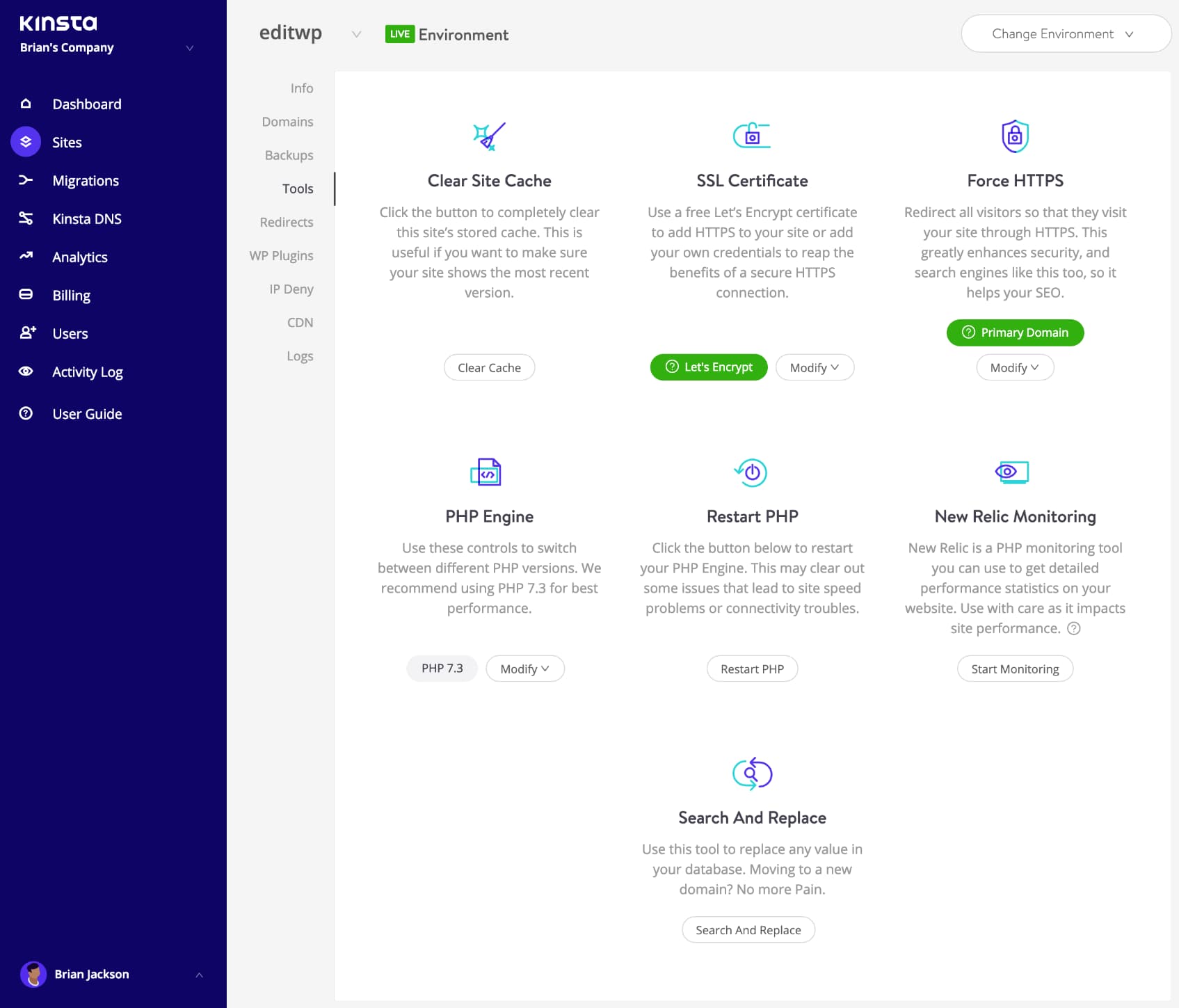This screenshot has height=1008, width=1179.
Task: Click the Force HTTPS shield icon
Action: [x=1015, y=136]
